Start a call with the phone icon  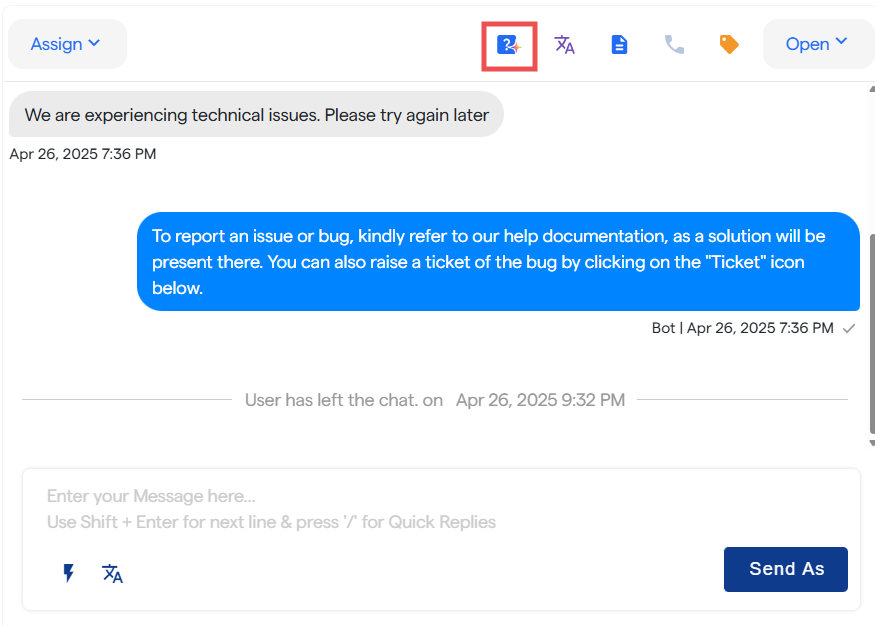tap(675, 45)
